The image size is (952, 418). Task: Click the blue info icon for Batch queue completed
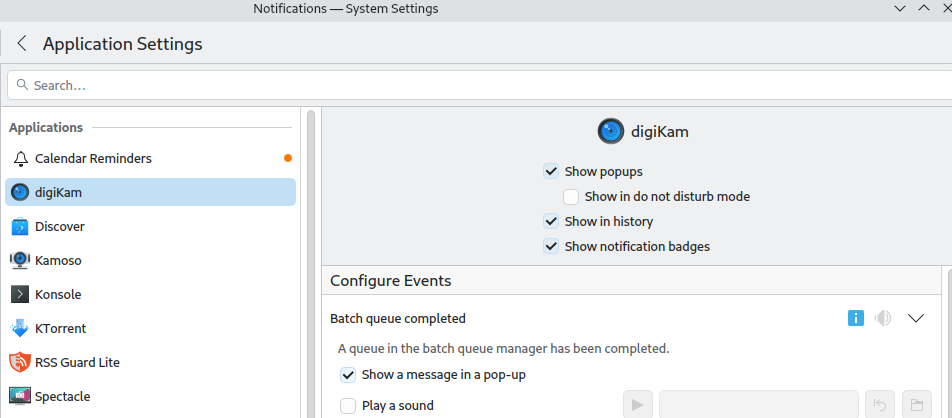tap(855, 318)
